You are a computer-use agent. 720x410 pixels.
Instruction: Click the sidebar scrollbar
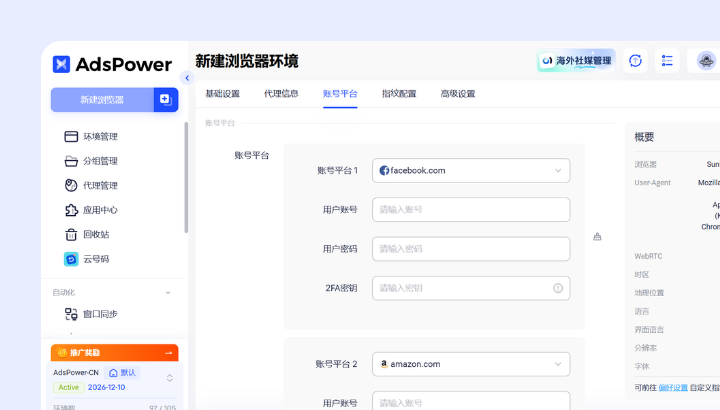pos(186,178)
